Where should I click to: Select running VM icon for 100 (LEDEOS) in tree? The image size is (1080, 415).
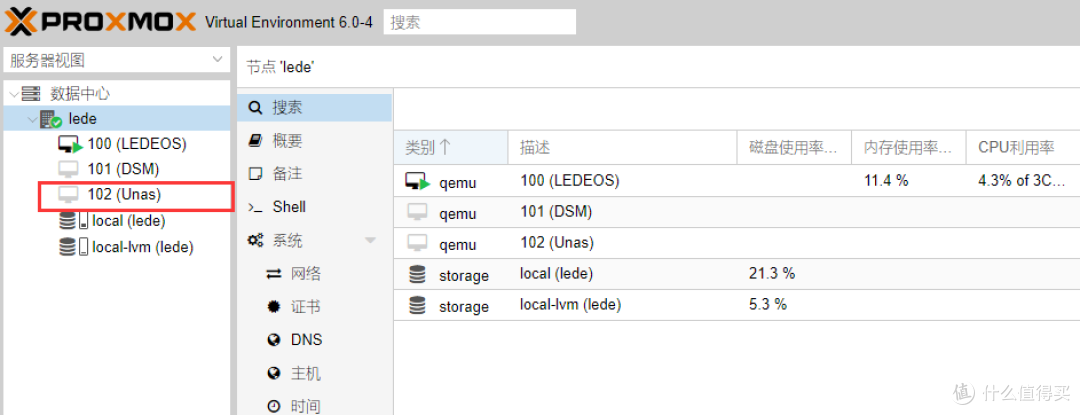tap(70, 145)
